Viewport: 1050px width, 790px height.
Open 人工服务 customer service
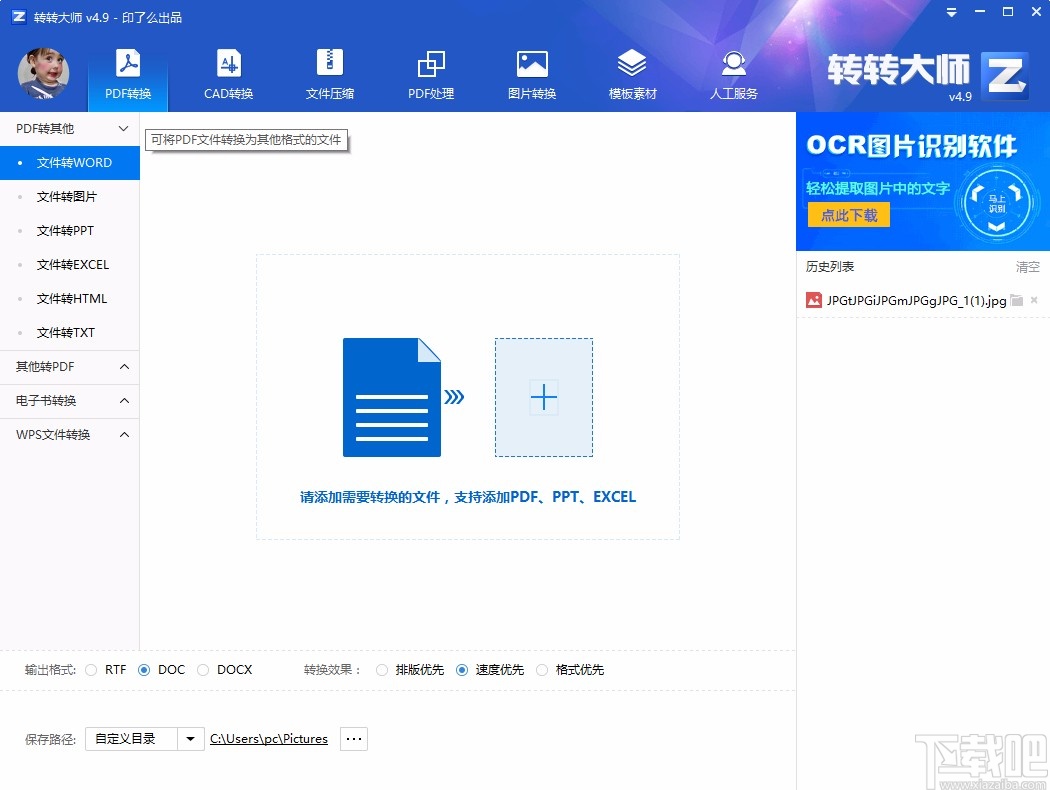click(734, 72)
